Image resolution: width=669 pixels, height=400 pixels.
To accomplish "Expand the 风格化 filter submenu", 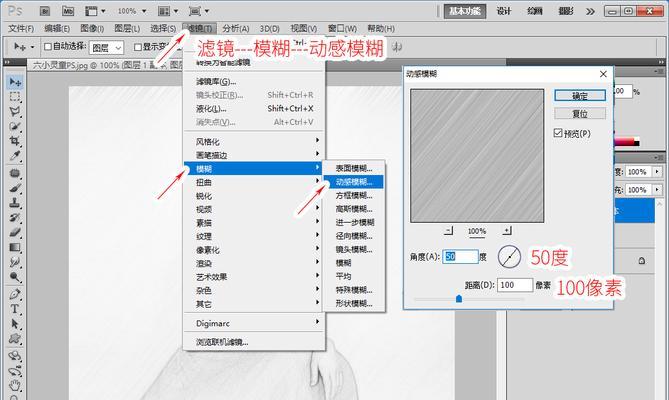I will [x=254, y=142].
